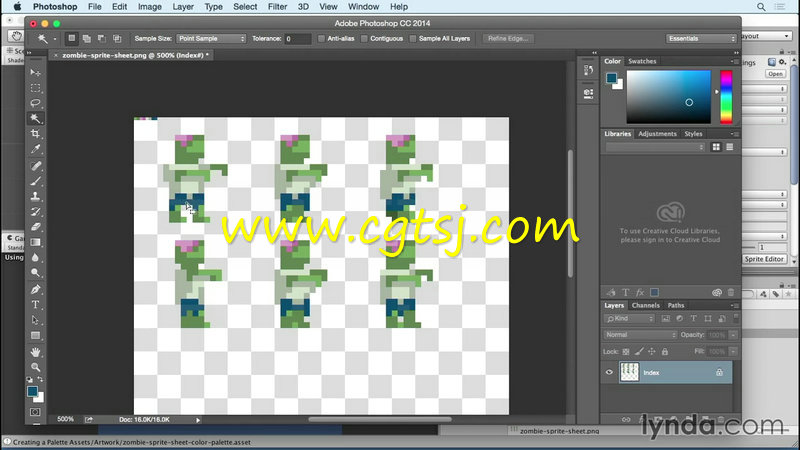Enable the Contiguous checkbox

pos(364,39)
